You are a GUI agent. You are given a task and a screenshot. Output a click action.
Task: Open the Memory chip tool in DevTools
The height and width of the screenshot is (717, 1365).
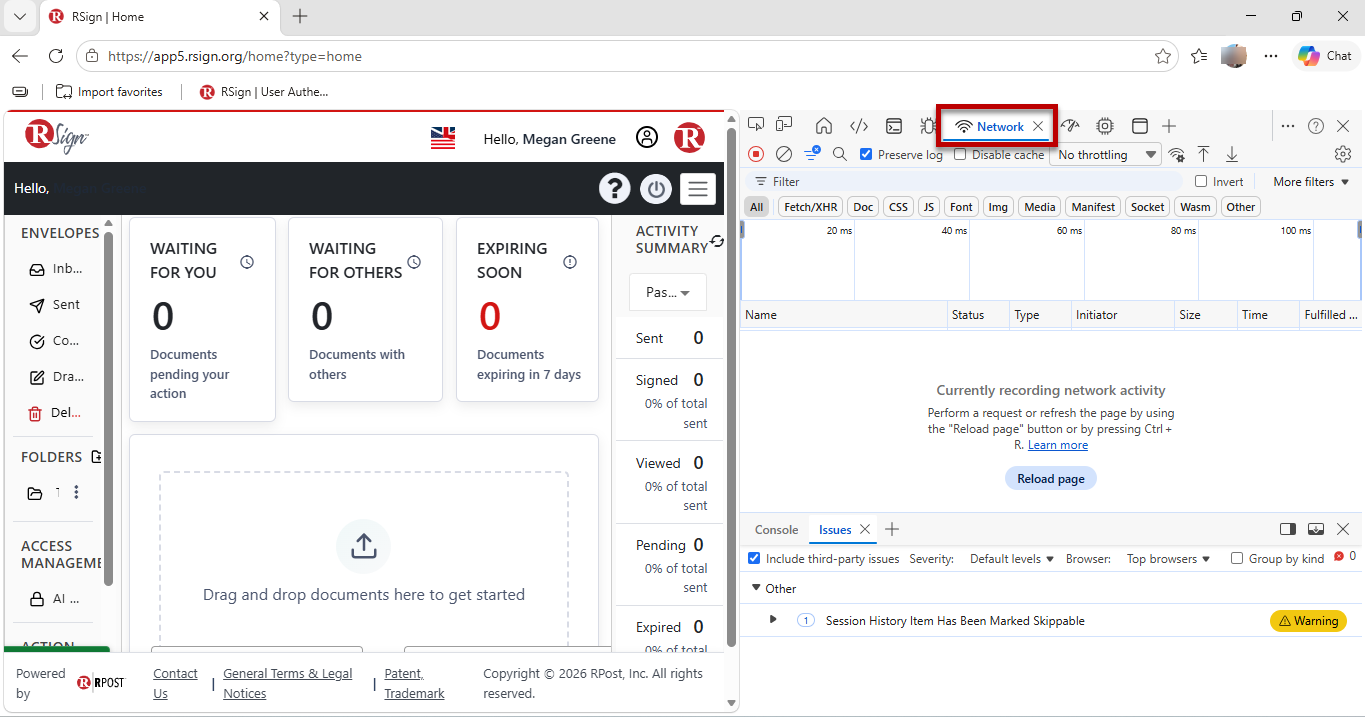(1105, 126)
